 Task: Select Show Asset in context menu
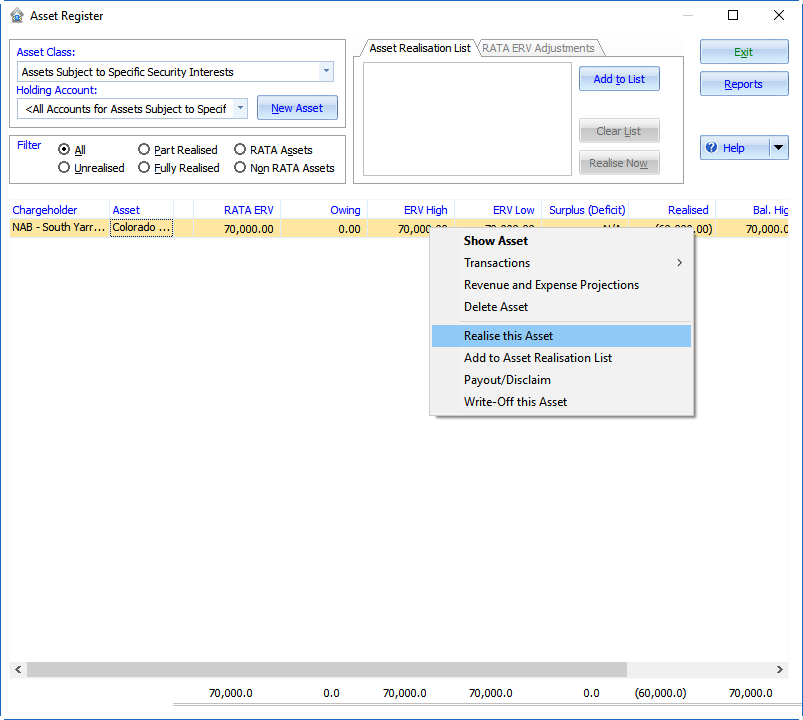coord(496,241)
